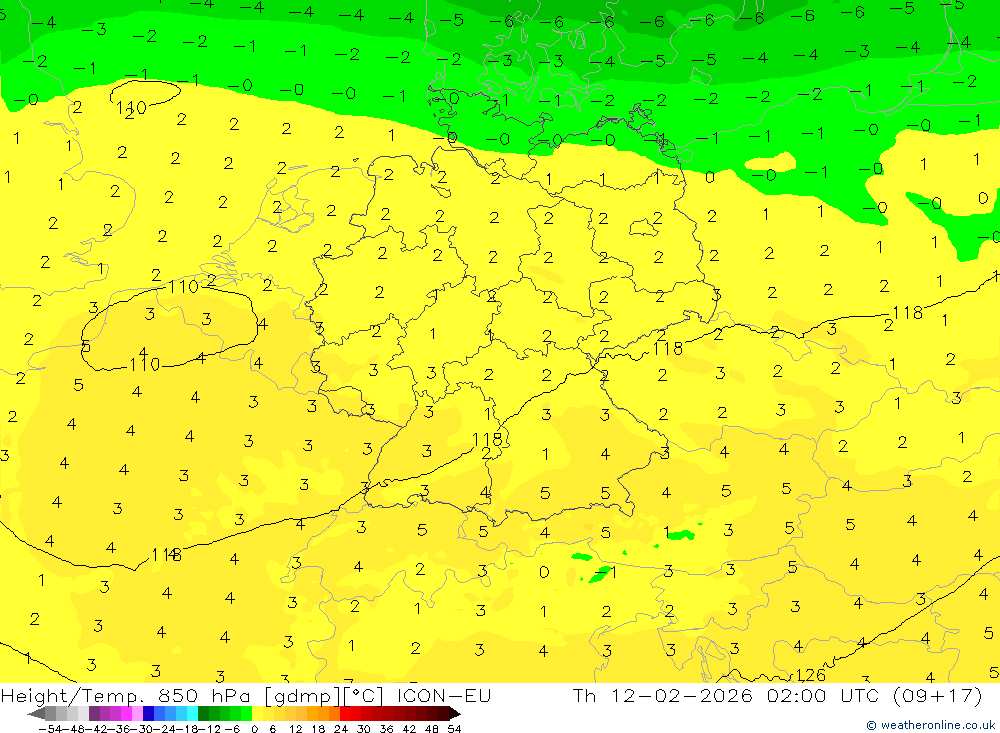Click the legend value "42" on the color scale
Image resolution: width=1000 pixels, height=733 pixels.
click(x=409, y=729)
